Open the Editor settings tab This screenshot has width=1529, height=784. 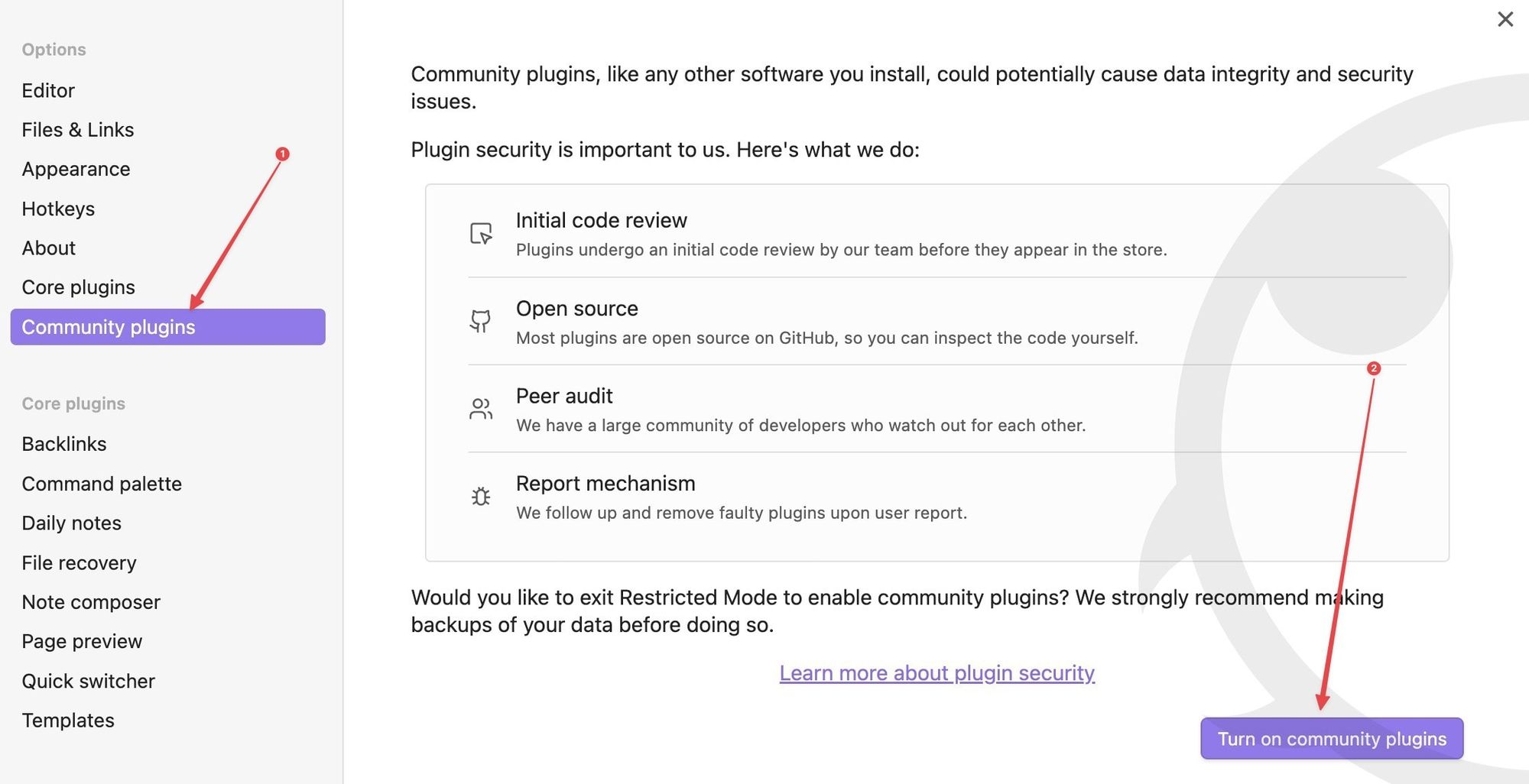coord(48,91)
